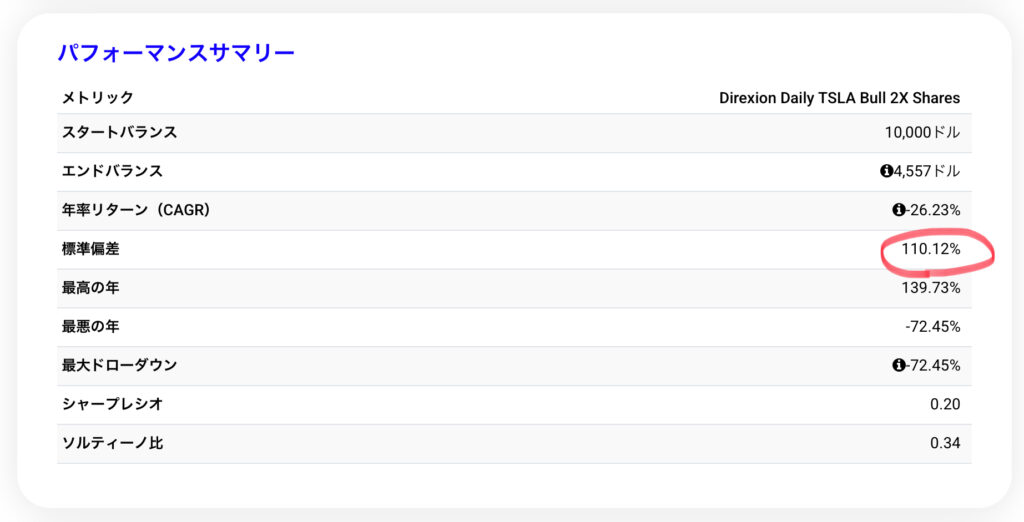Click the スタートバランス row label
Viewport: 1024px width, 522px height.
pyautogui.click(x=120, y=132)
